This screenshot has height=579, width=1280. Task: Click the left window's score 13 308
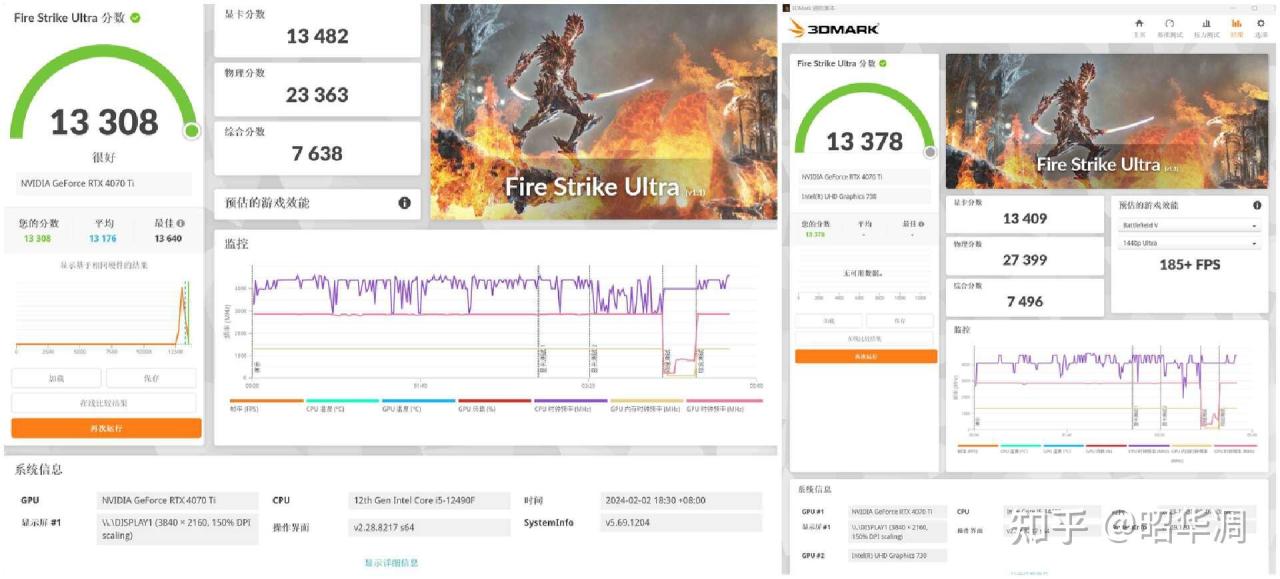pos(104,122)
